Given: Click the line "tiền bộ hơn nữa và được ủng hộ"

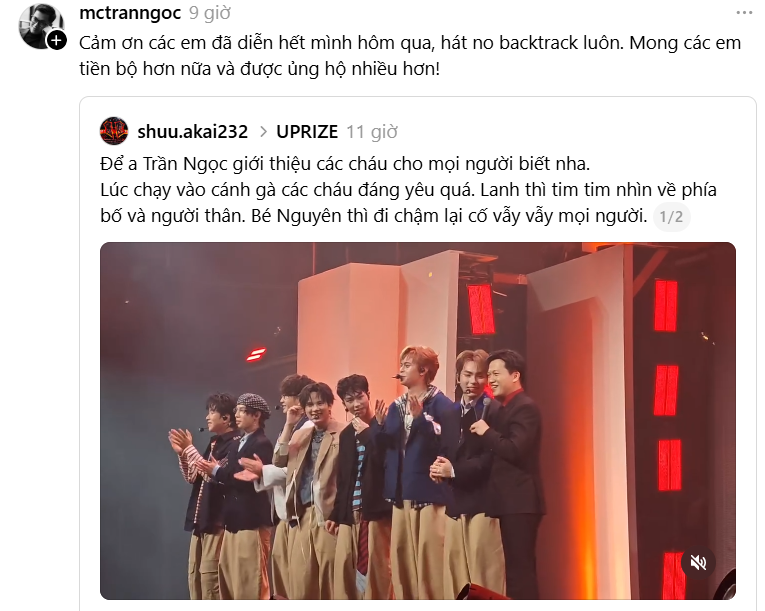Looking at the screenshot, I should (260, 69).
